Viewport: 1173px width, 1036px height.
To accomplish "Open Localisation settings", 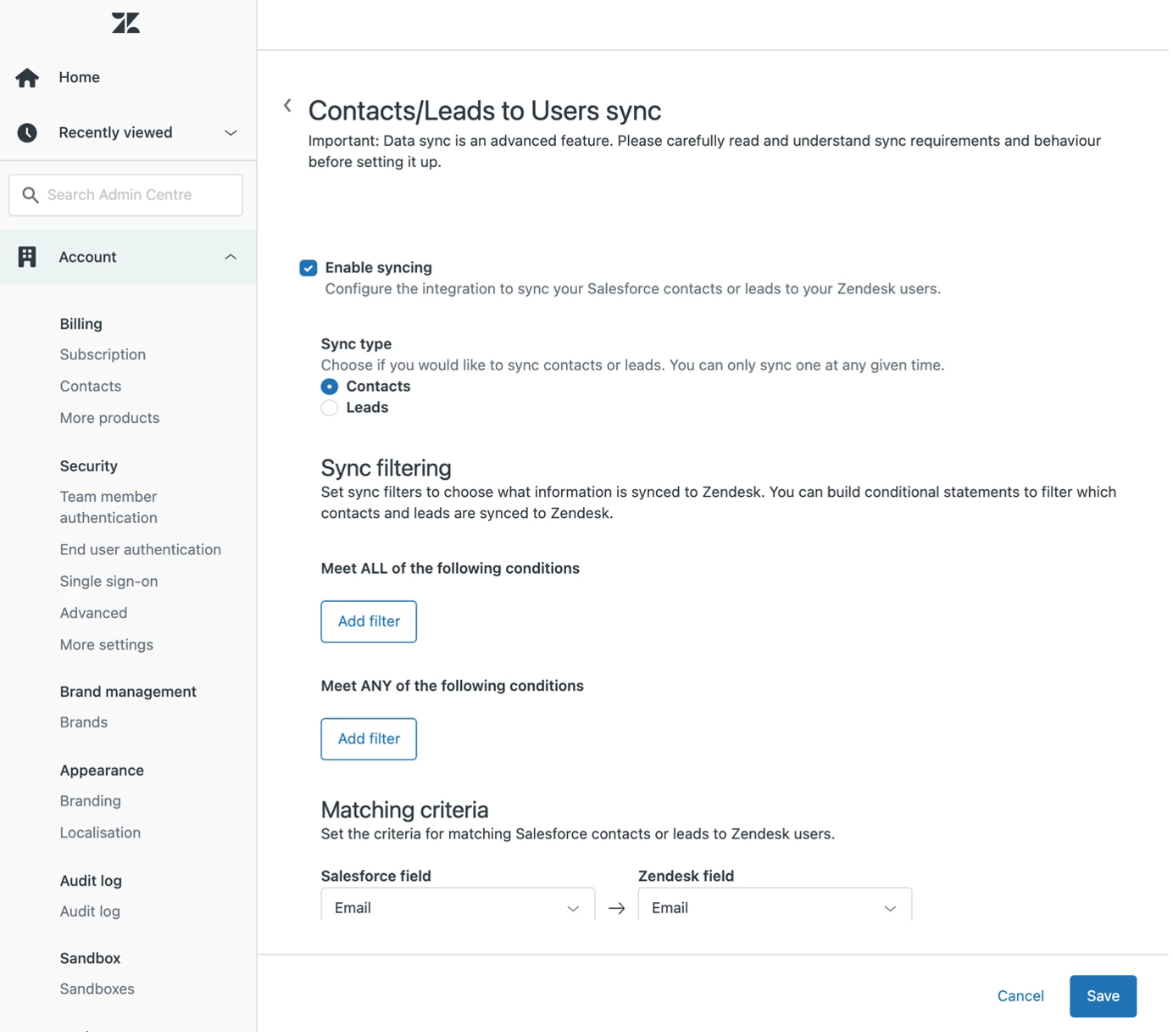I will [x=101, y=835].
